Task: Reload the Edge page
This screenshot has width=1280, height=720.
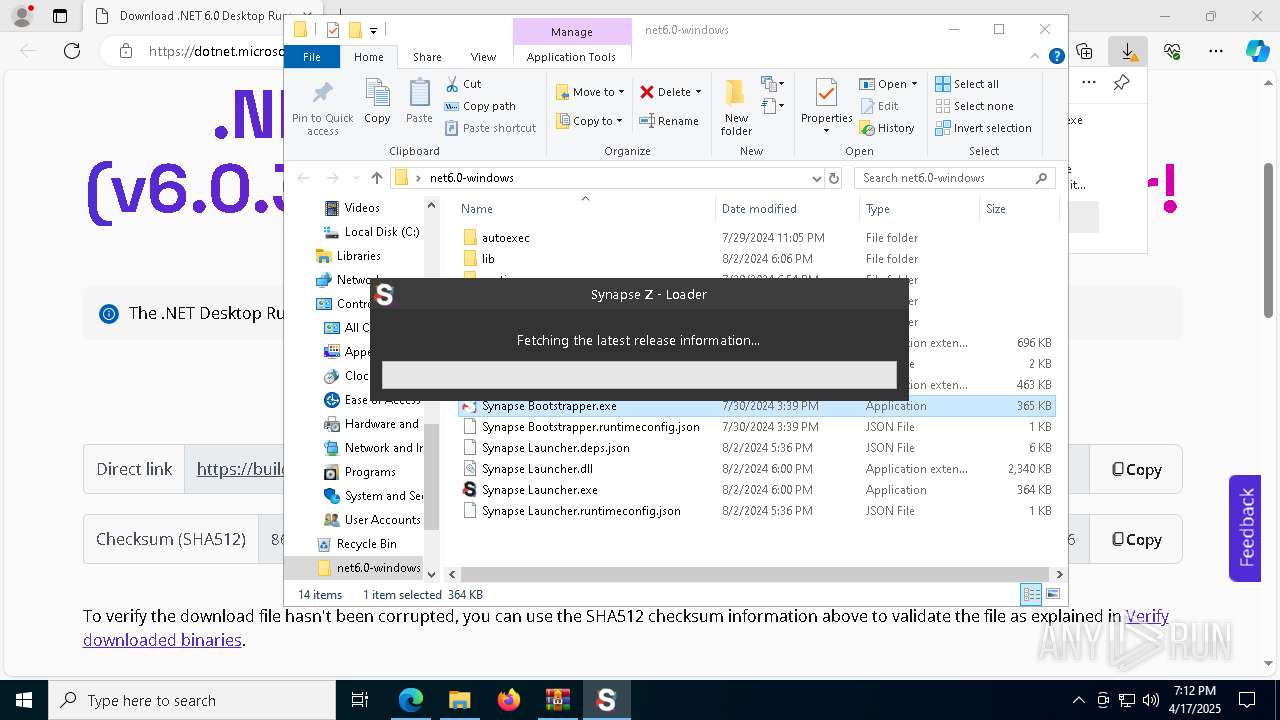Action: [71, 51]
